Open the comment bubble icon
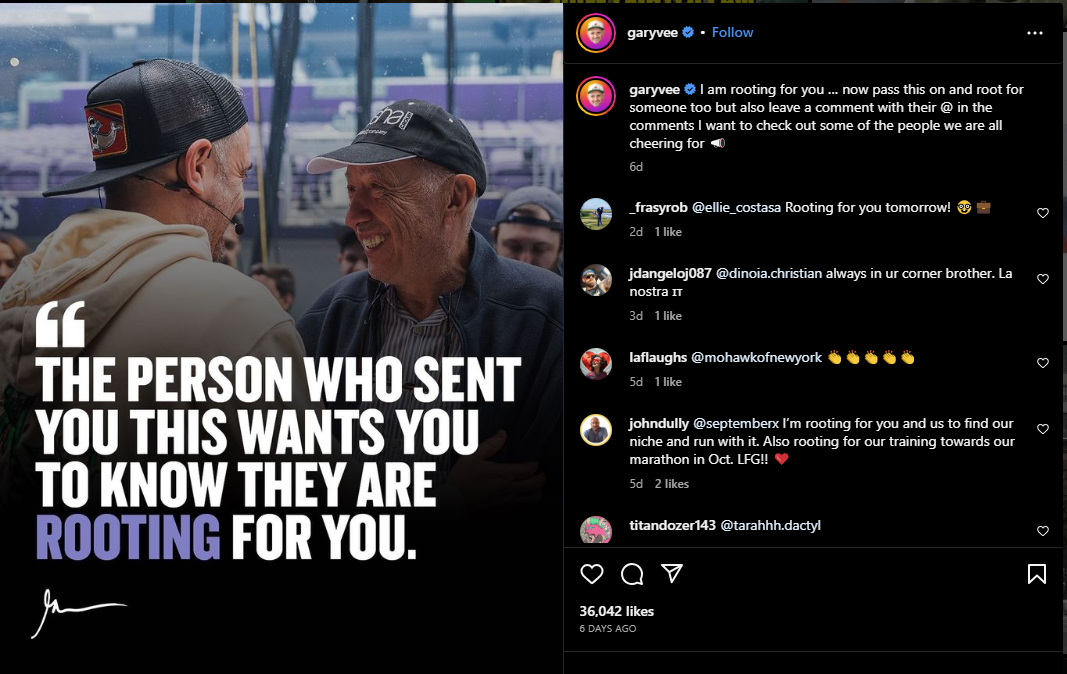The width and height of the screenshot is (1067, 674). point(632,574)
